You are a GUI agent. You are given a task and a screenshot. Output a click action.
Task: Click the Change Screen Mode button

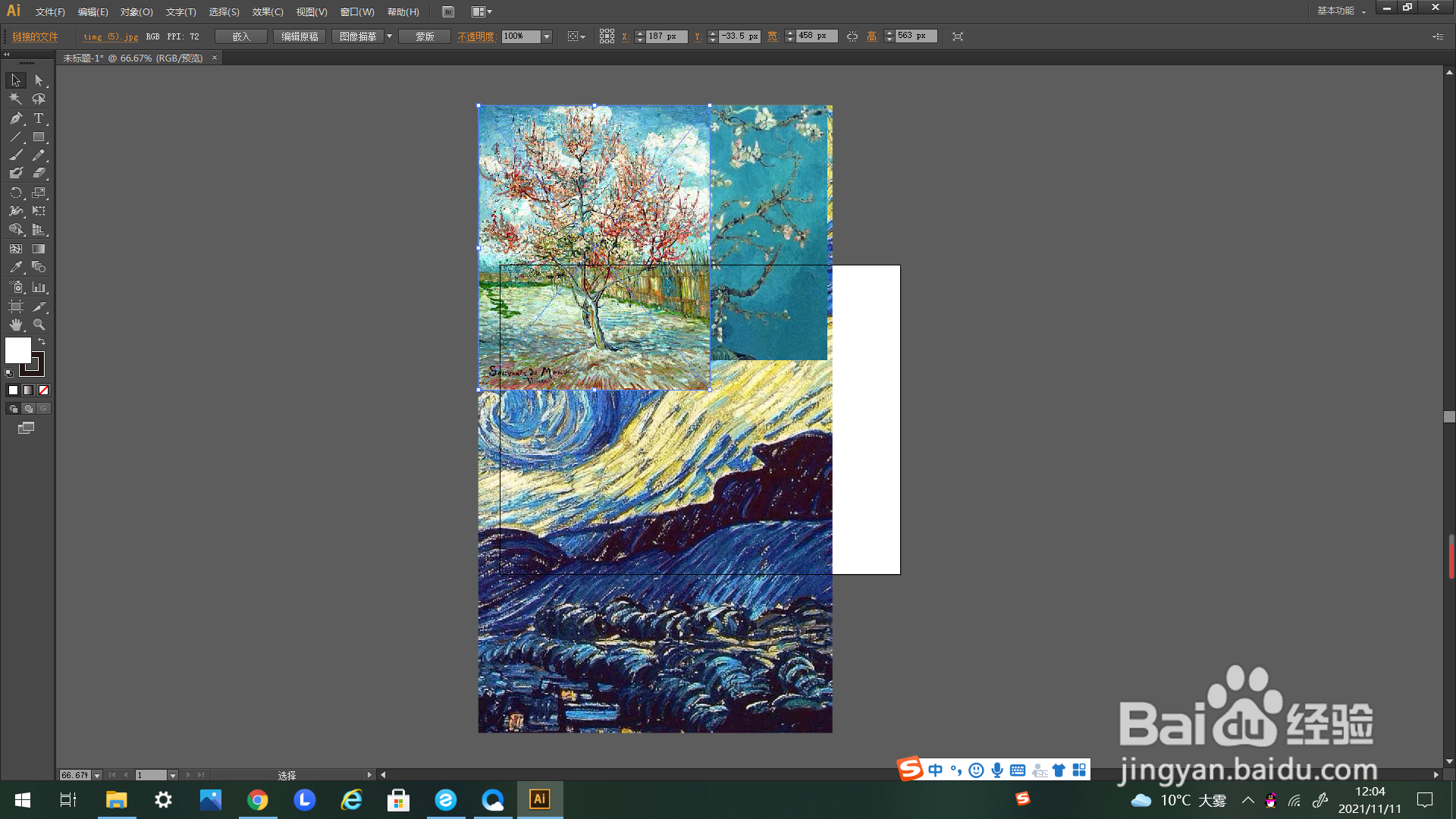click(27, 428)
